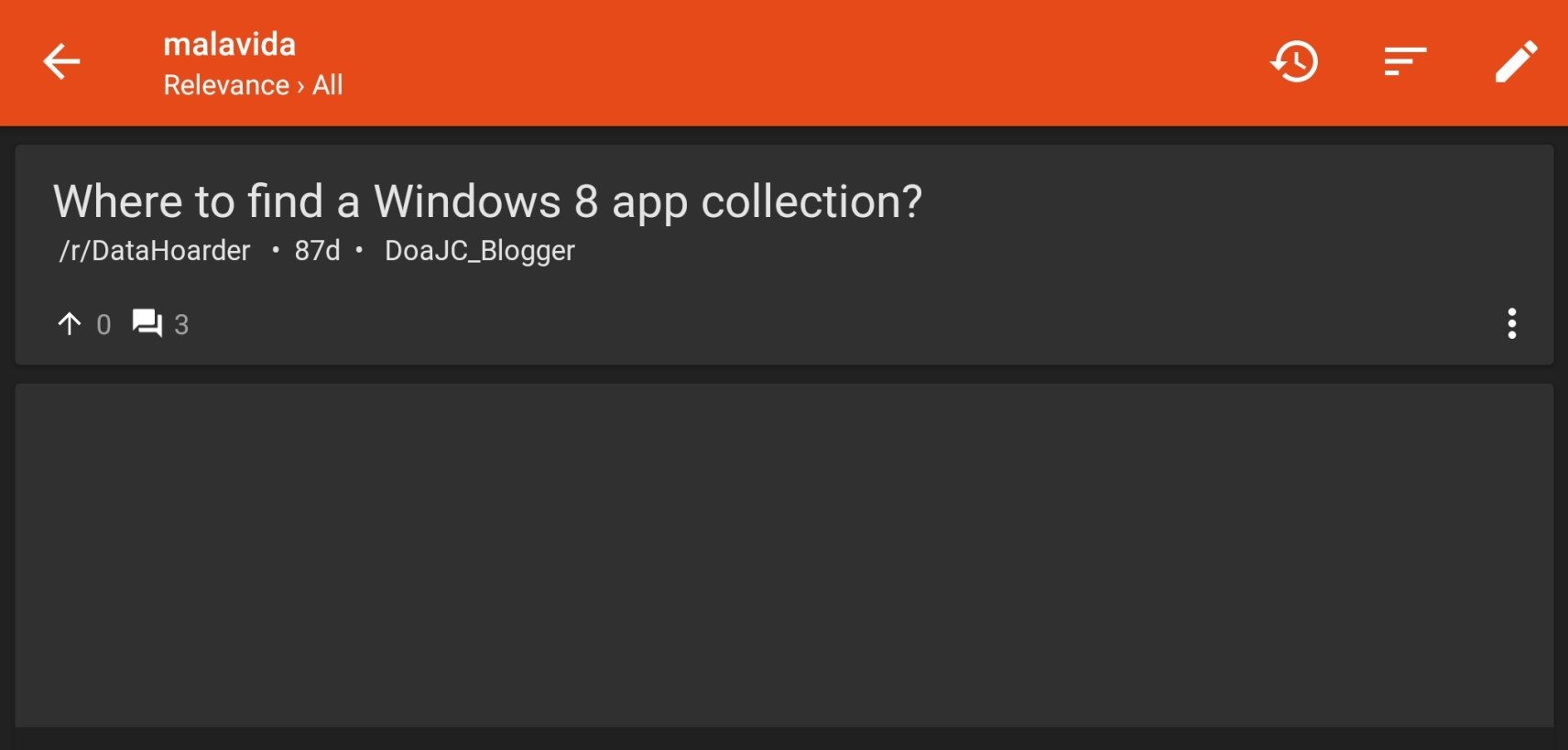Open the sort options icon

coord(1405,62)
